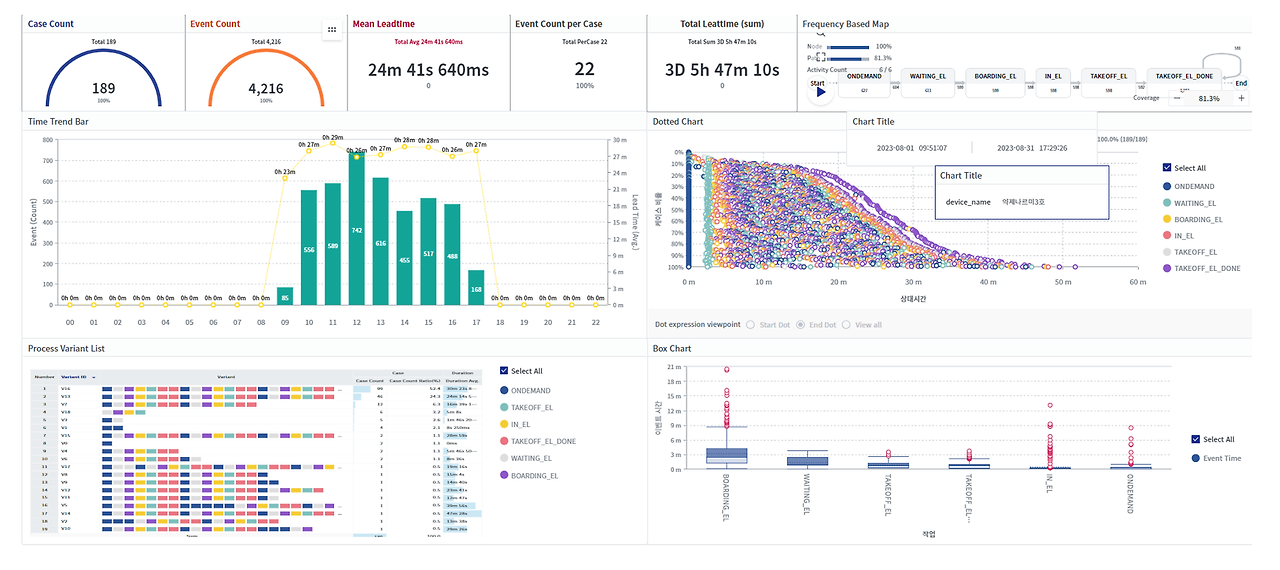The height and width of the screenshot is (570, 1280).
Task: Click the 12 o'clock bar showing 742 events
Action: 357,230
